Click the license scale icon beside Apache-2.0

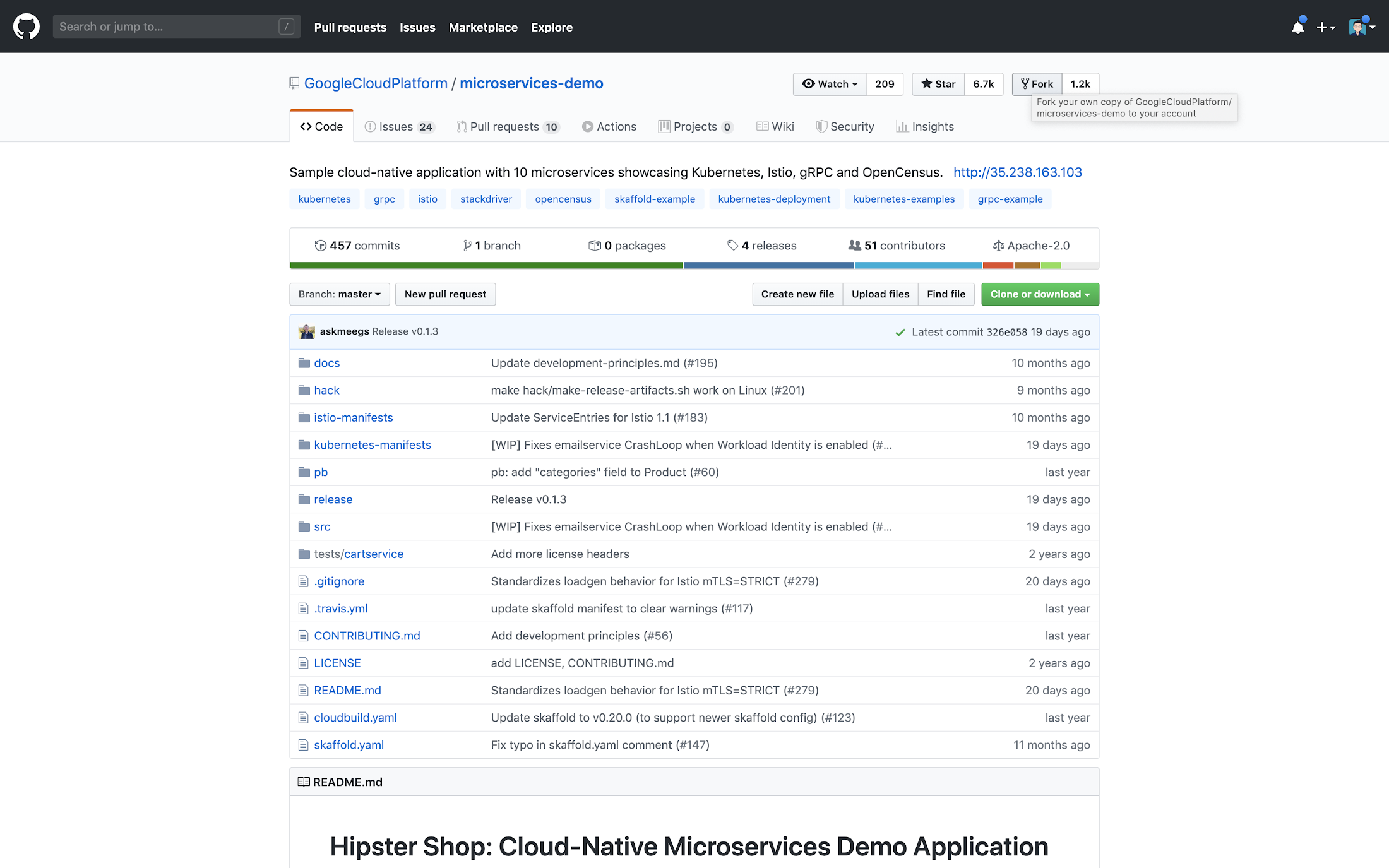pos(998,246)
